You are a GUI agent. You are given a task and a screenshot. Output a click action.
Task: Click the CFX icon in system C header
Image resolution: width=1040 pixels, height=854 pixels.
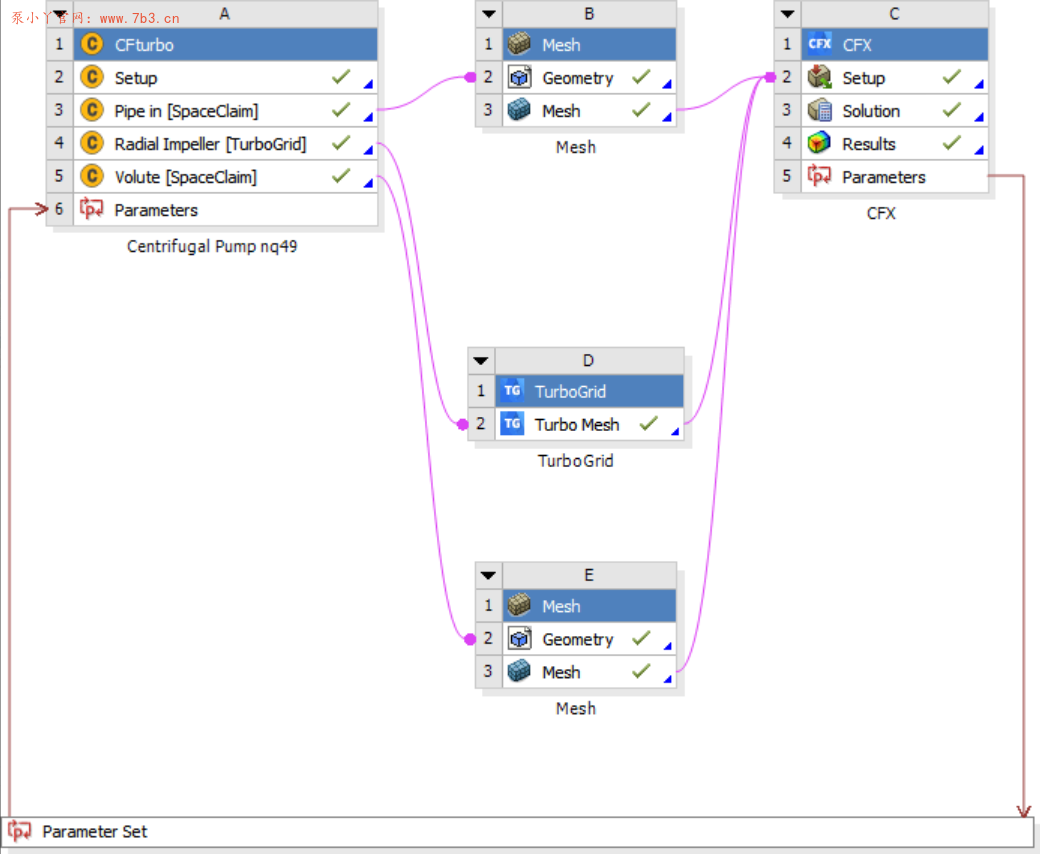(x=820, y=45)
